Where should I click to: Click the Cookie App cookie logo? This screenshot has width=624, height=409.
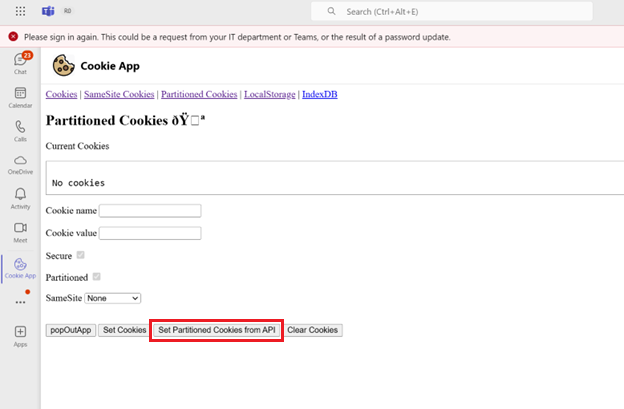point(63,65)
